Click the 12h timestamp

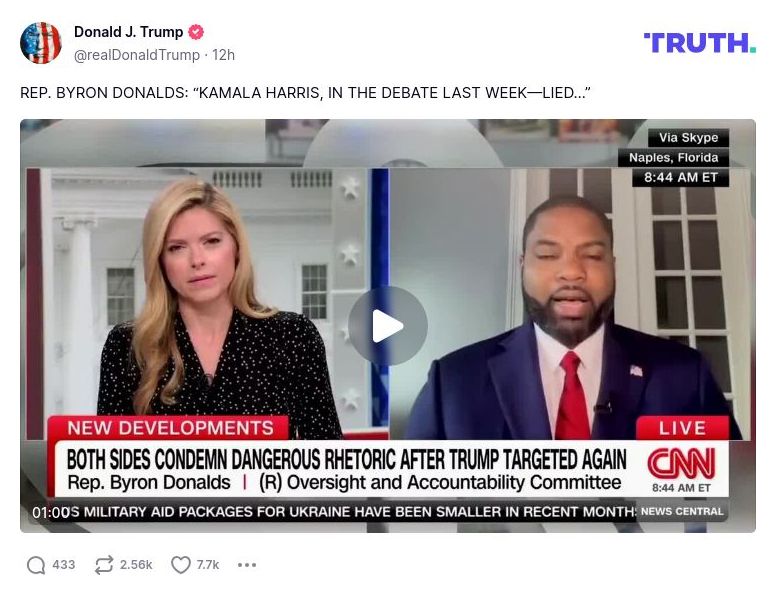223,55
